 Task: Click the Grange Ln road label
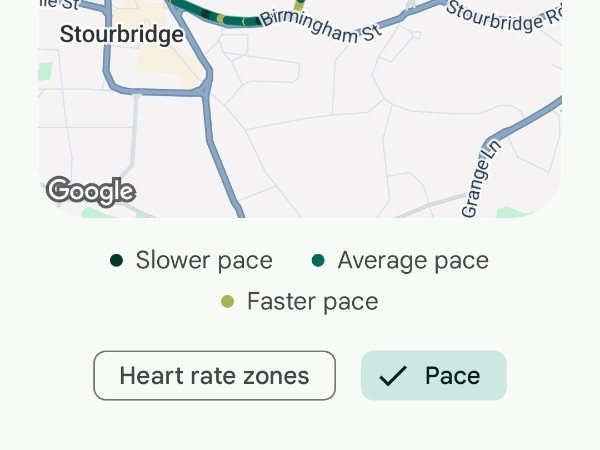click(x=480, y=180)
